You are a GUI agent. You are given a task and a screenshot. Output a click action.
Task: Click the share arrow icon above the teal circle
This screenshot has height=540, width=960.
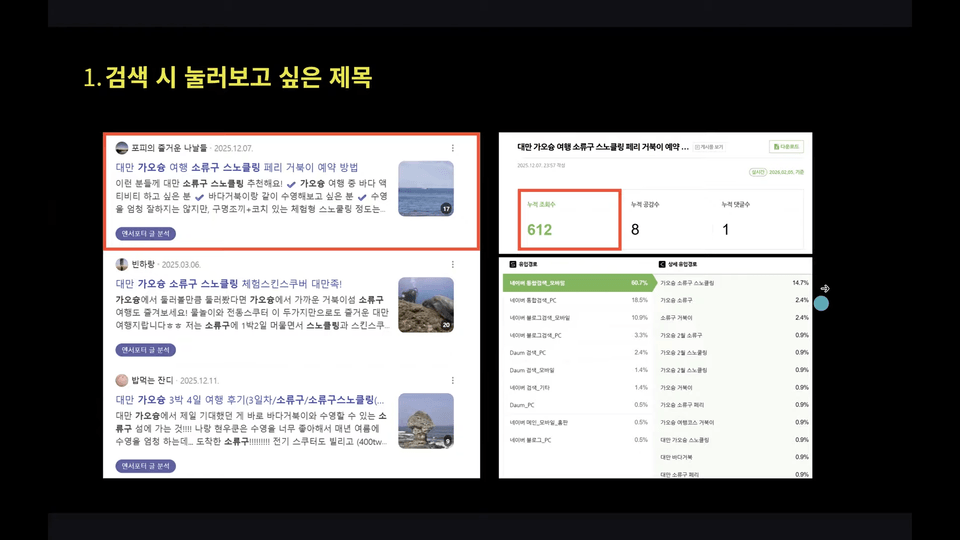pos(825,288)
